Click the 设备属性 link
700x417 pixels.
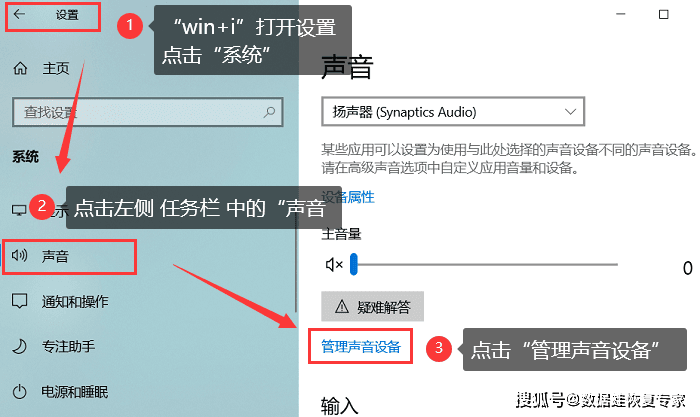pos(348,197)
